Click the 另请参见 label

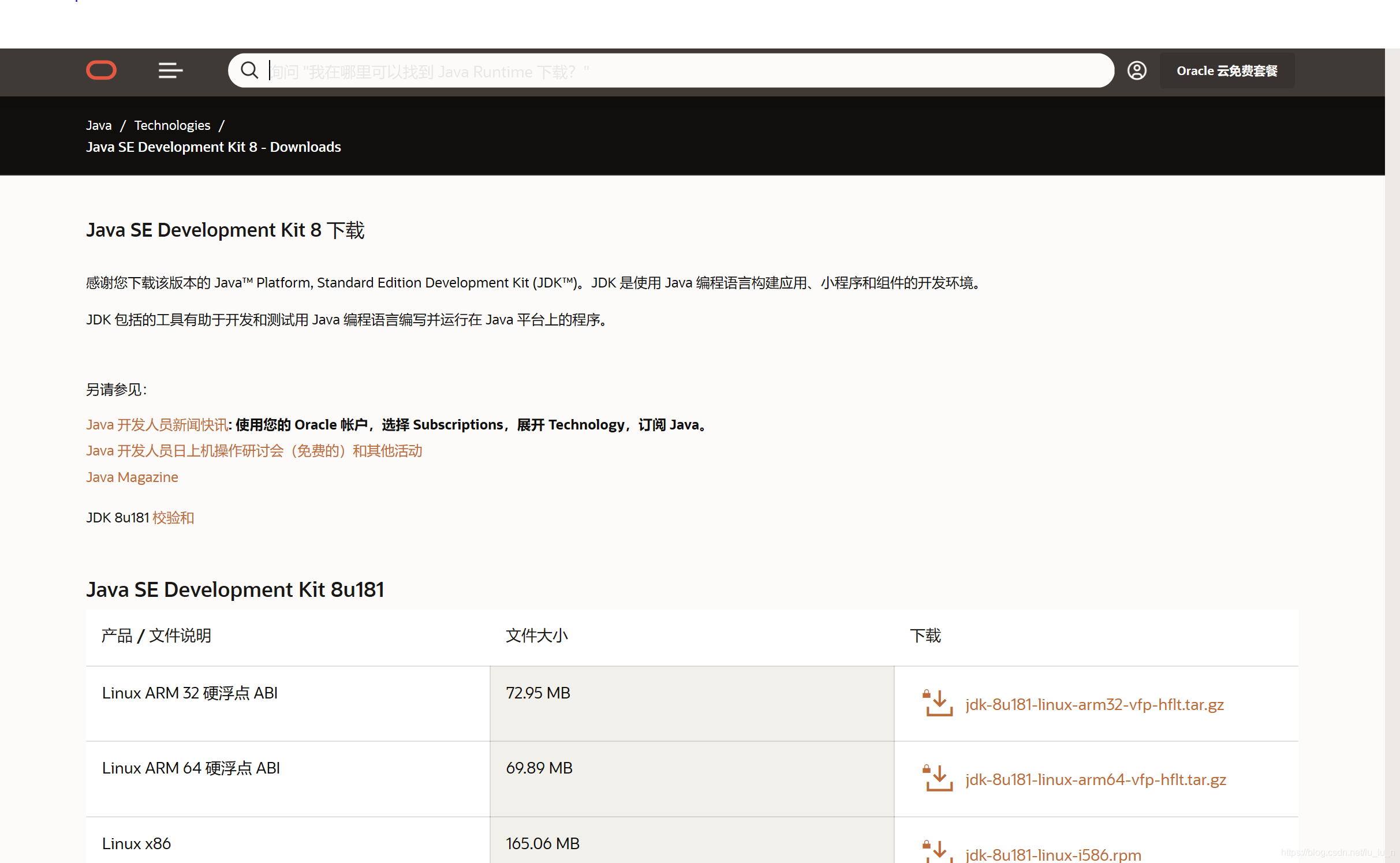[x=116, y=390]
